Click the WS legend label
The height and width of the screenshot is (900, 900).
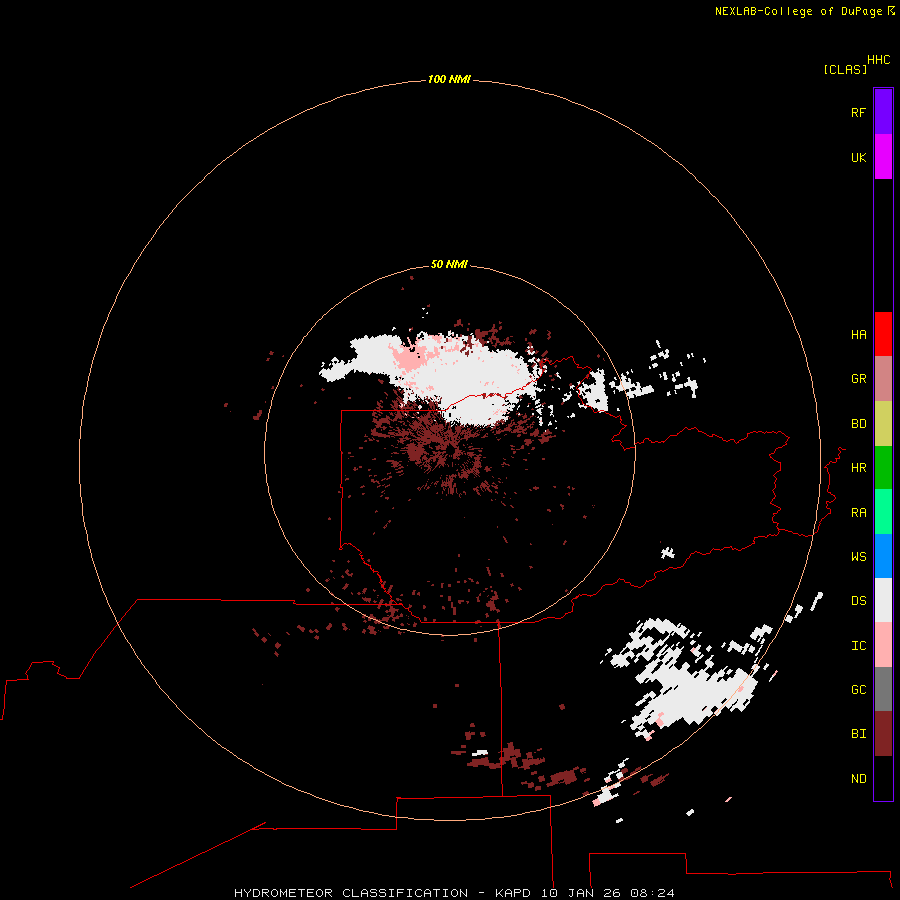click(859, 556)
